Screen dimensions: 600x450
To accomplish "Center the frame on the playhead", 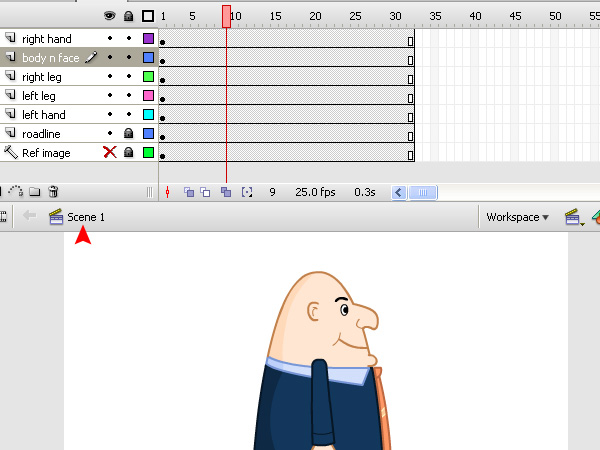I will coord(168,192).
